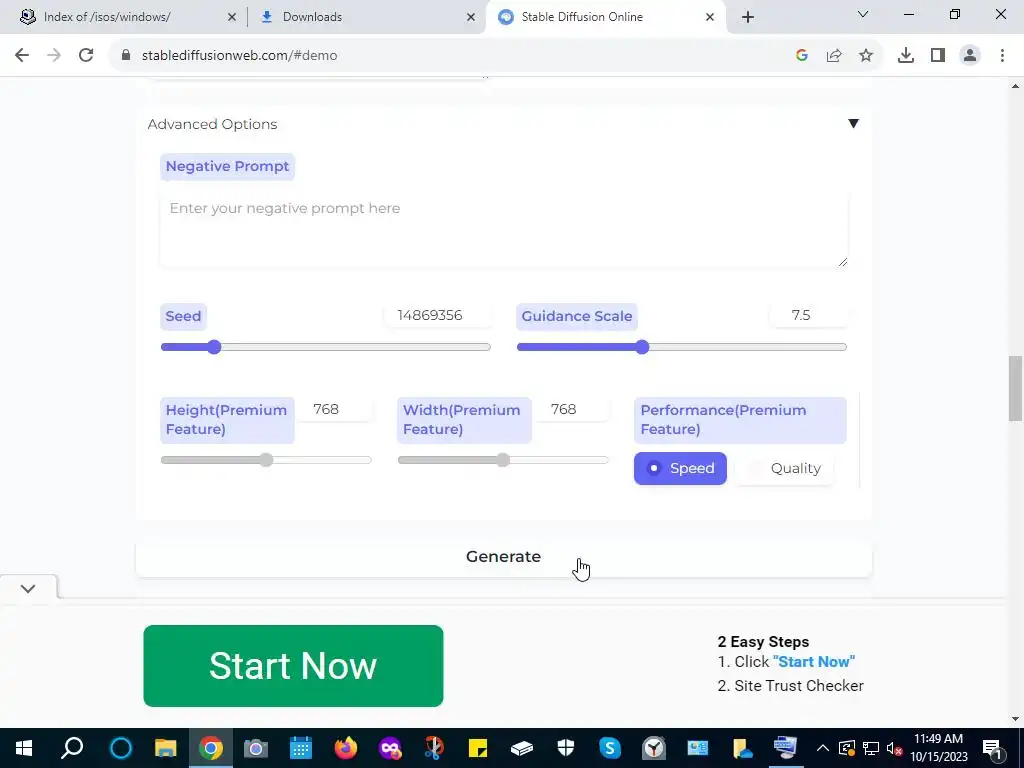Click the Width value field 768
Viewport: 1024px width, 768px height.
click(x=573, y=409)
